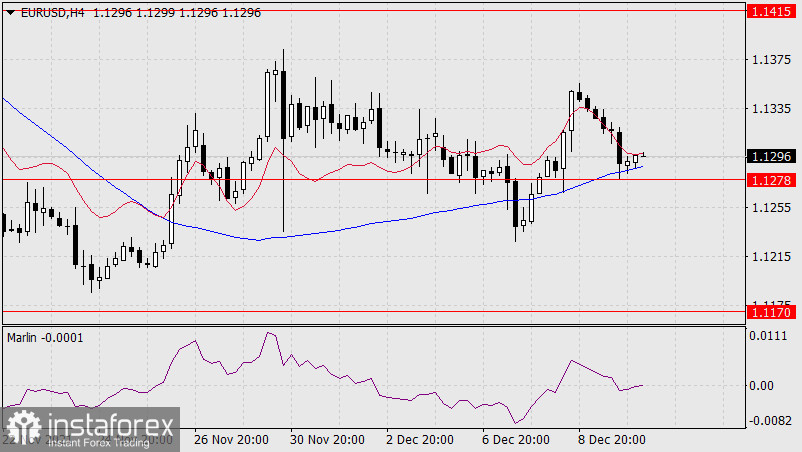The image size is (802, 452).
Task: Click the Marlin -0.0001 indicator label
Action: [x=46, y=338]
